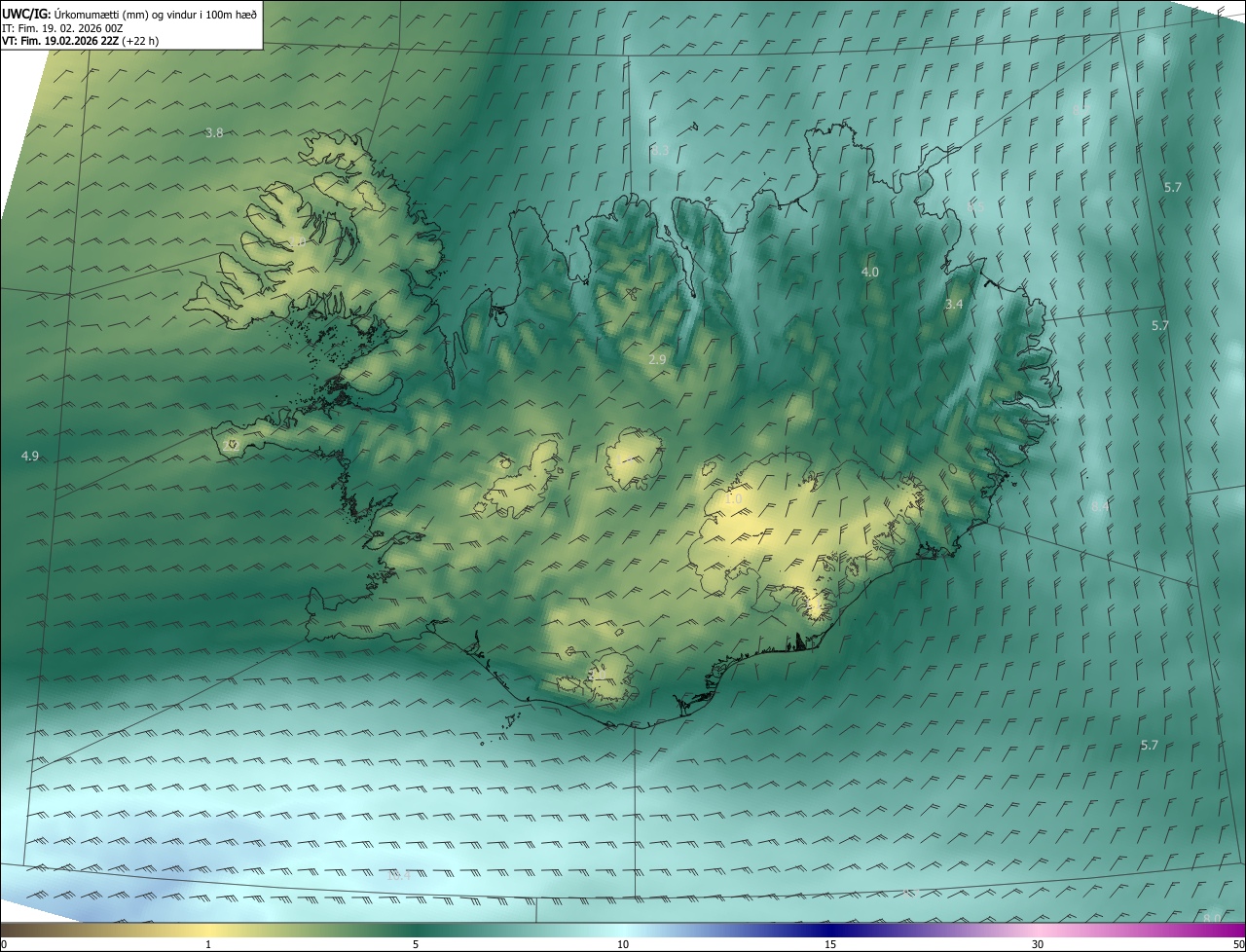
Task: Click the 2.9 value label on the map
Action: tap(657, 359)
